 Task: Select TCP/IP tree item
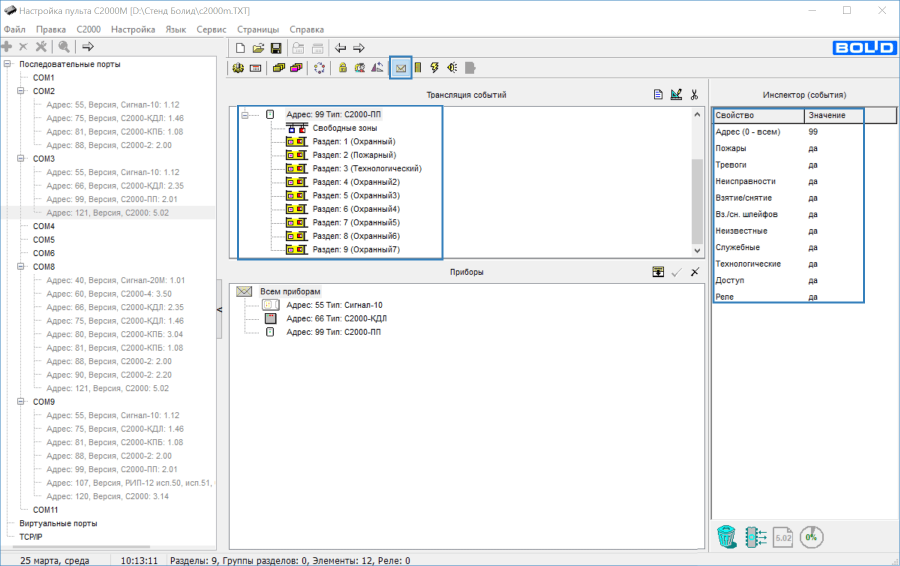point(30,537)
